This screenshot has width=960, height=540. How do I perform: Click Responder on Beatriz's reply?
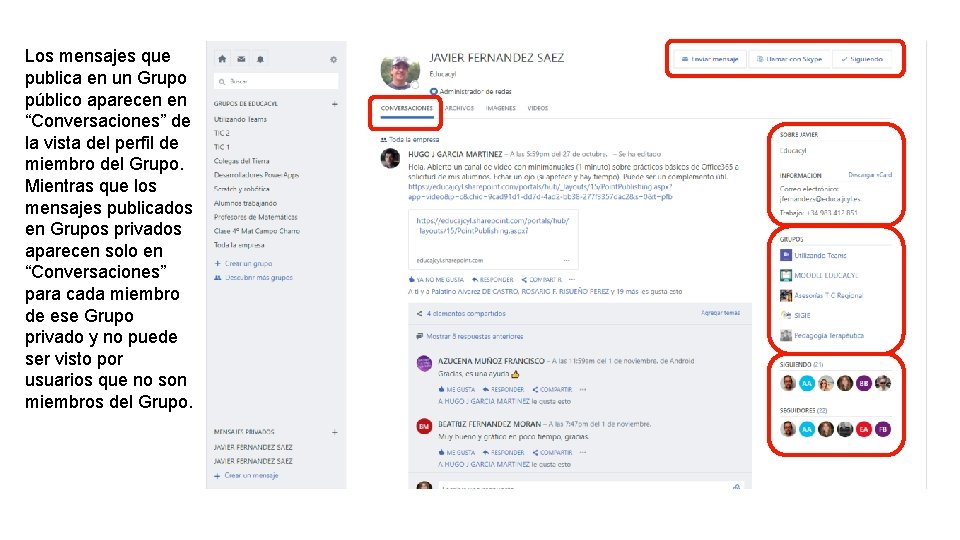(503, 452)
